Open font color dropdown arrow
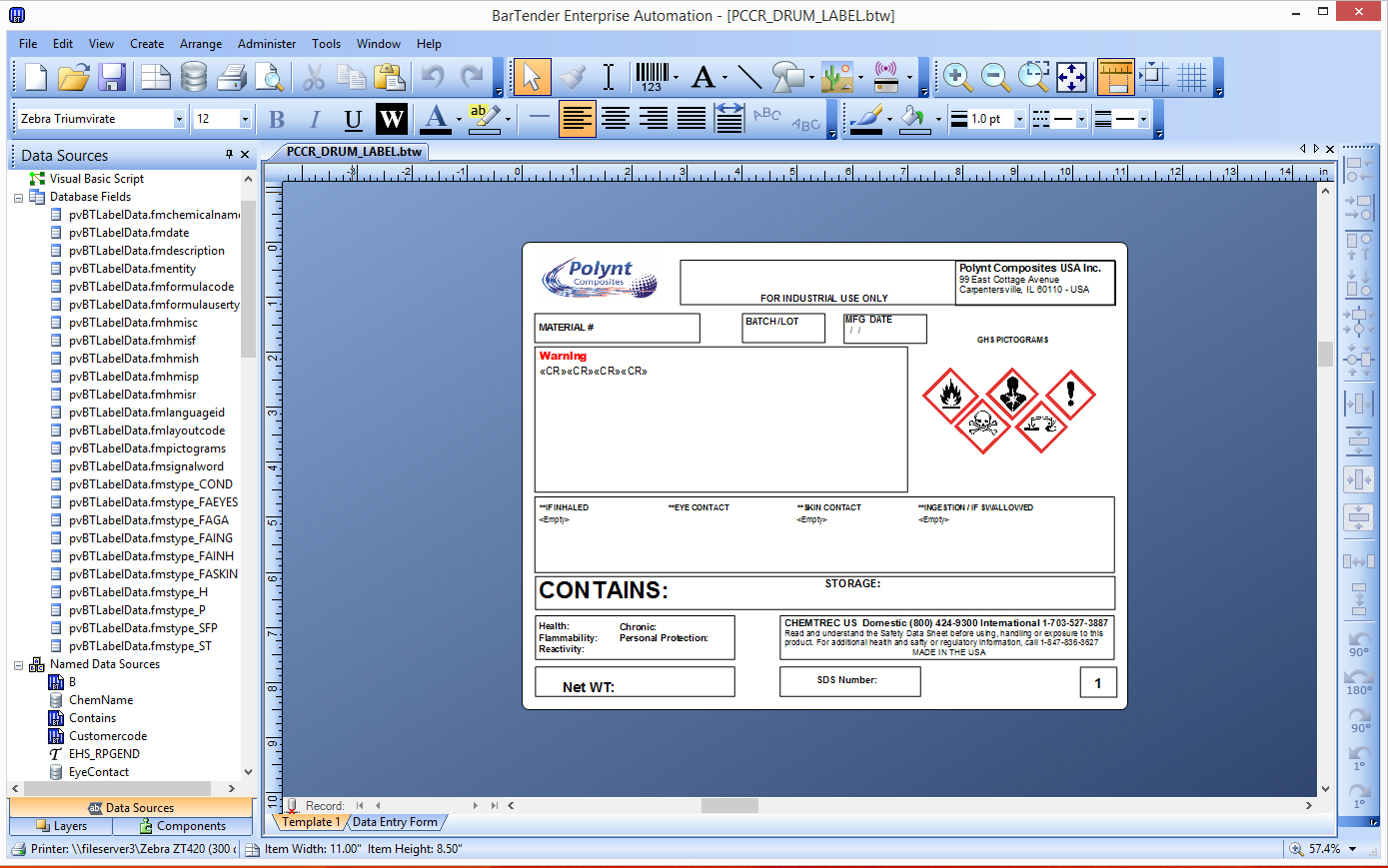1388x868 pixels. pyautogui.click(x=459, y=119)
